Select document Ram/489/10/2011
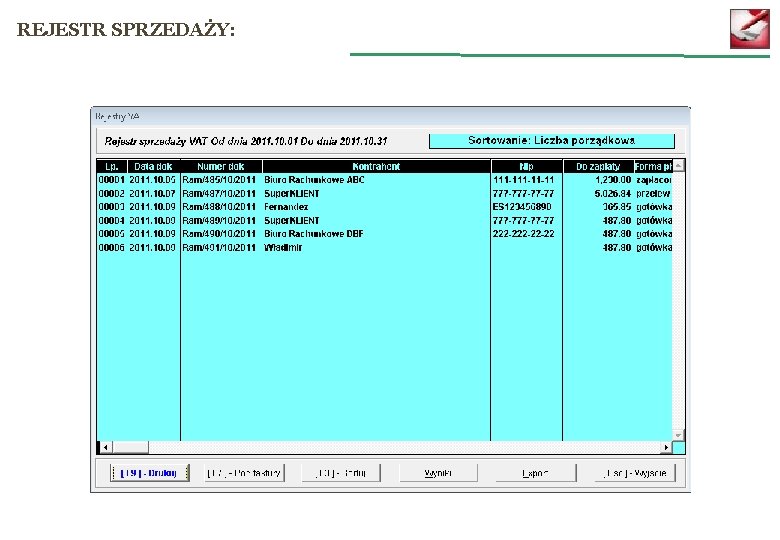Screen dimensions: 780x540 (x=219, y=220)
